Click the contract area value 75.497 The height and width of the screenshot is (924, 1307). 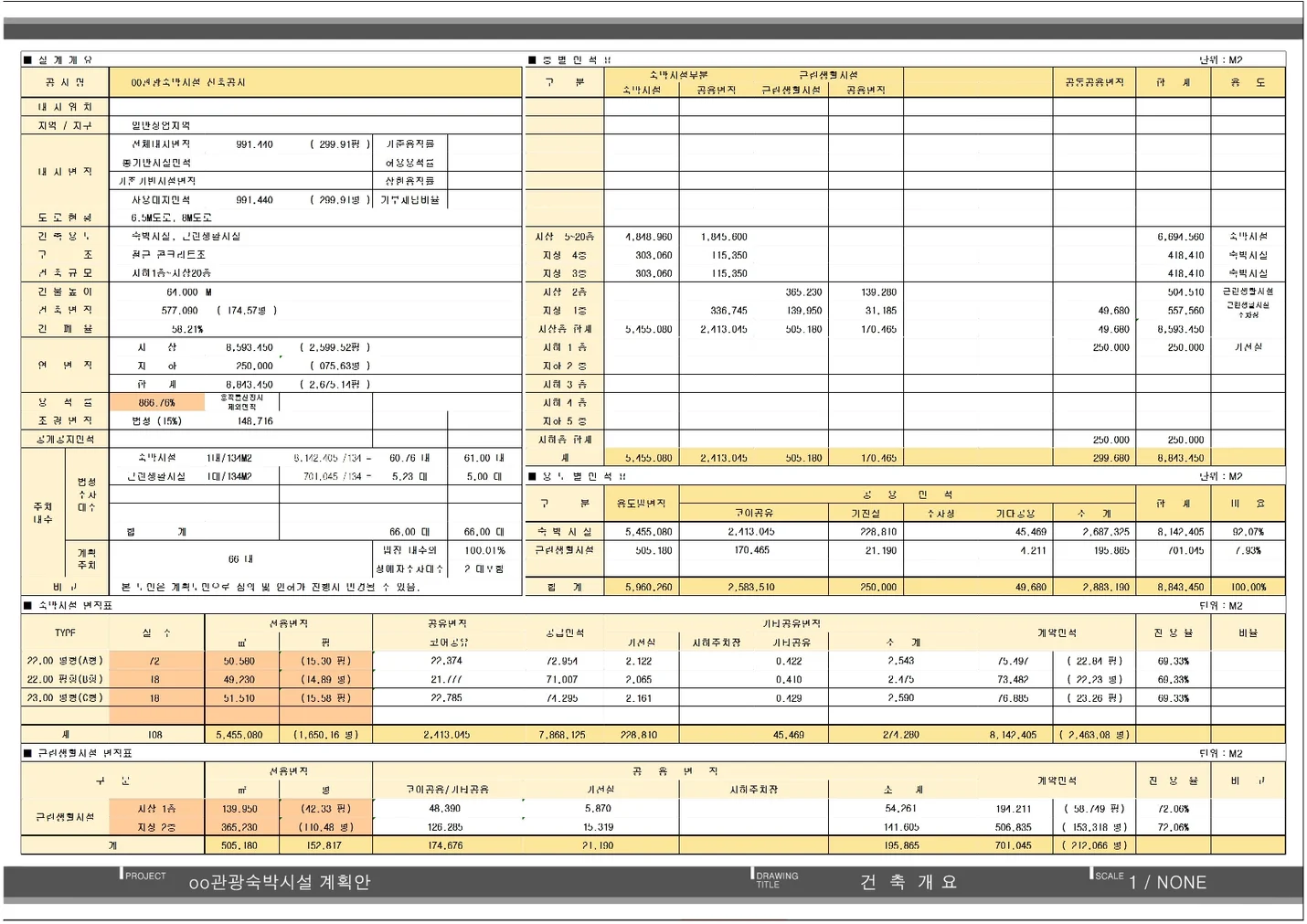(x=1013, y=662)
